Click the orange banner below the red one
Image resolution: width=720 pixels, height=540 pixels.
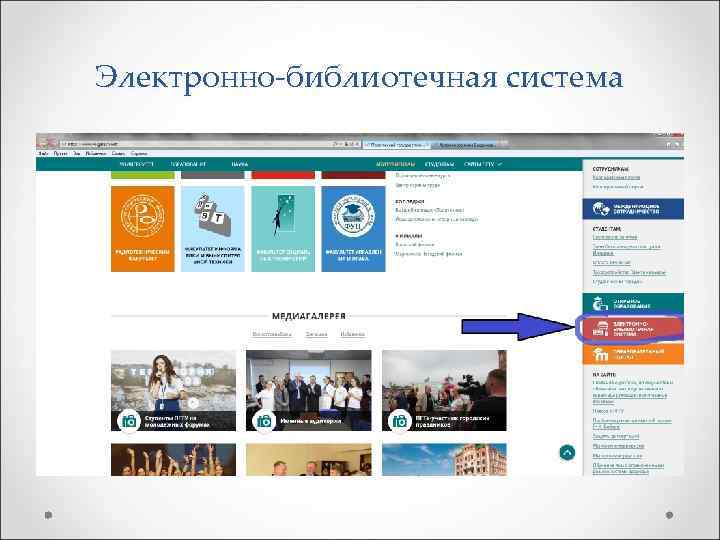pos(633,354)
